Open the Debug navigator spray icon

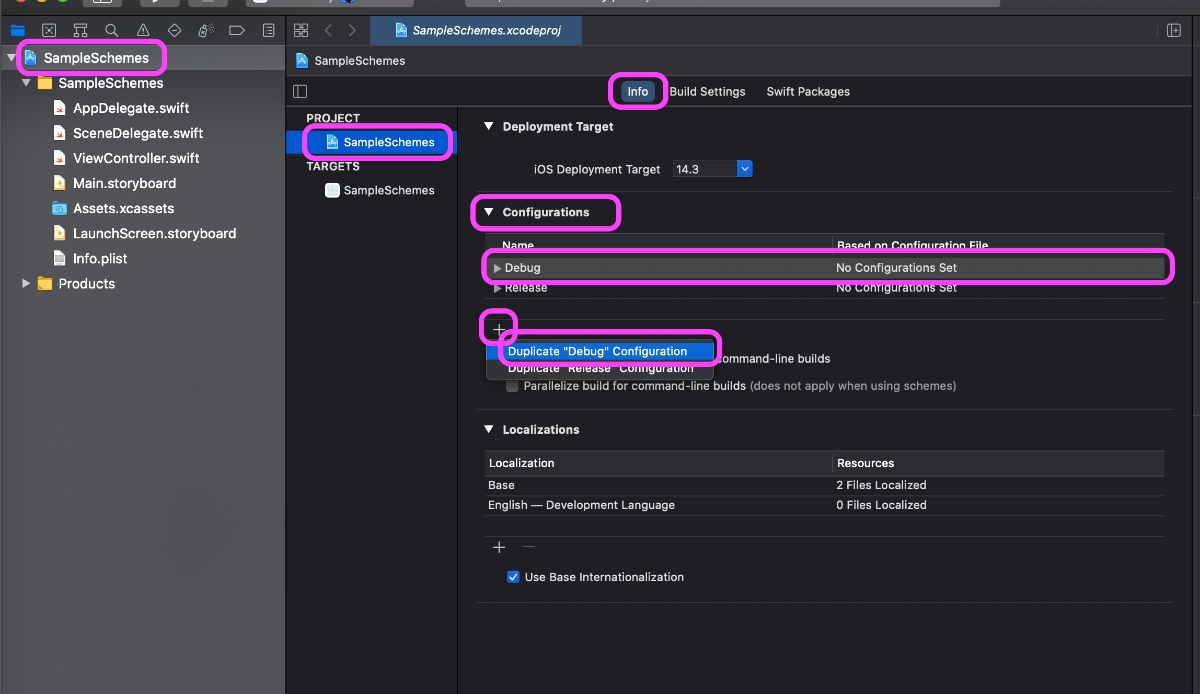point(206,30)
